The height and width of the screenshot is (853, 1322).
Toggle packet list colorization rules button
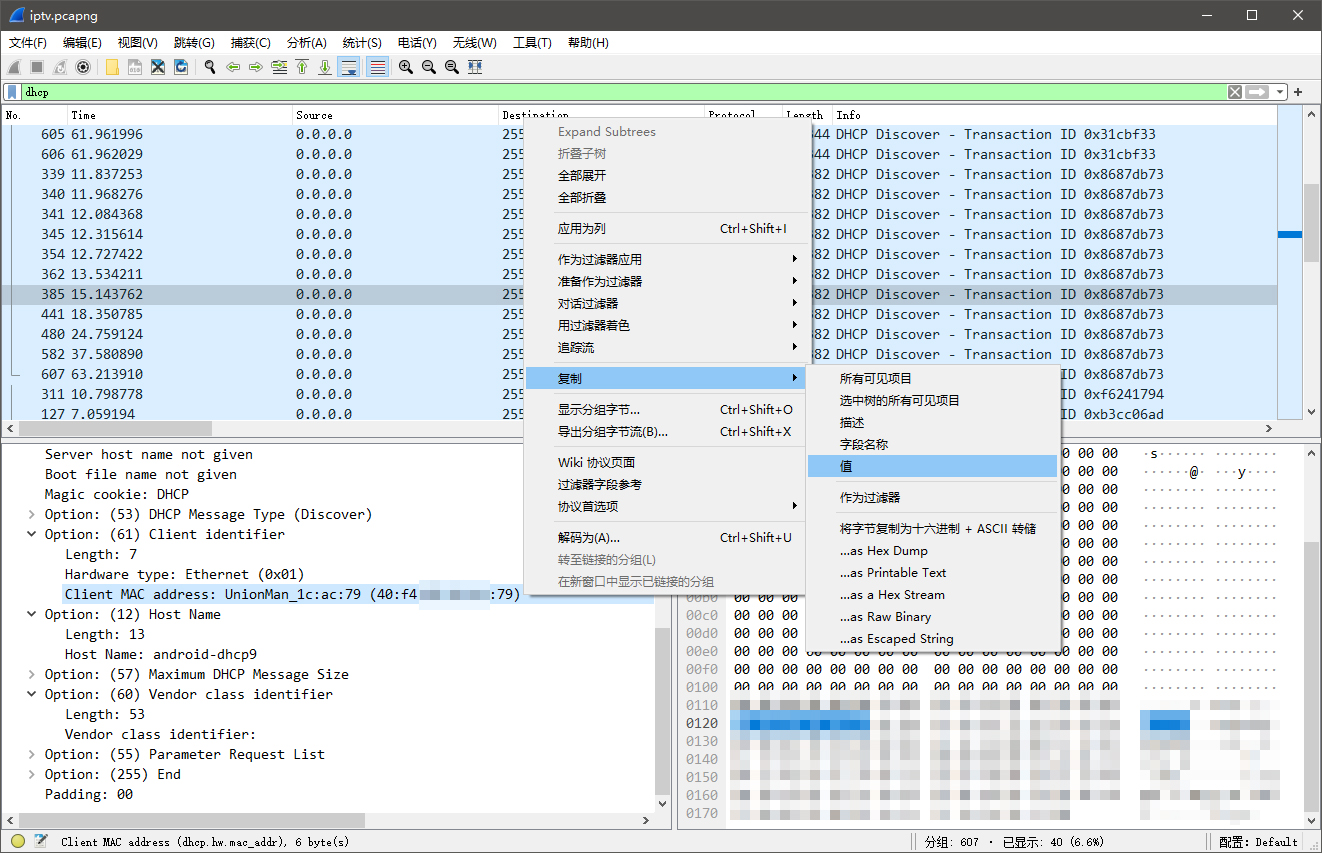[x=377, y=67]
